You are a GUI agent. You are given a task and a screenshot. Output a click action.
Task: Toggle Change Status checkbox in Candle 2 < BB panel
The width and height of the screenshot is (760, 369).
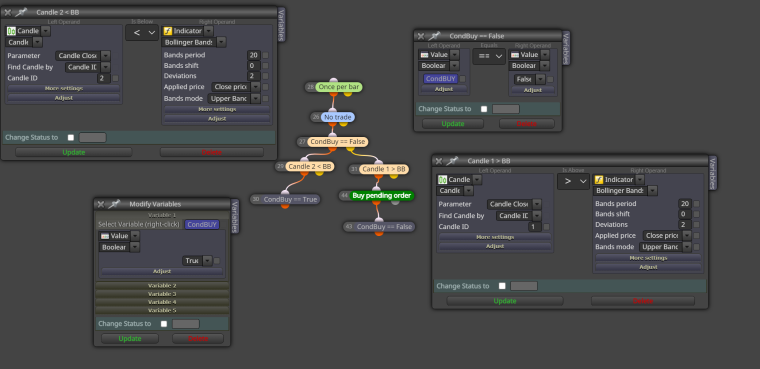click(x=71, y=137)
